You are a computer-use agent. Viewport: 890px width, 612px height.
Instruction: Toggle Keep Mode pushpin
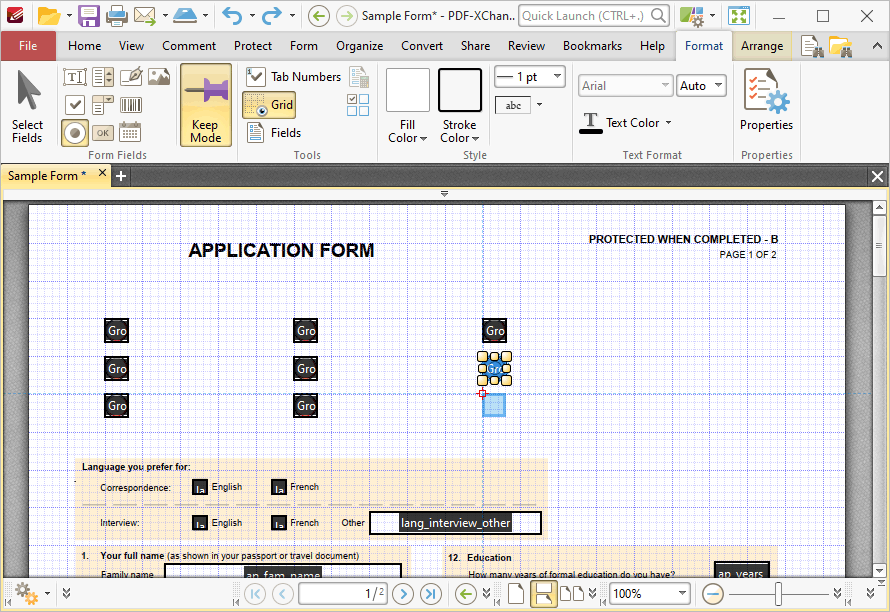[x=205, y=105]
